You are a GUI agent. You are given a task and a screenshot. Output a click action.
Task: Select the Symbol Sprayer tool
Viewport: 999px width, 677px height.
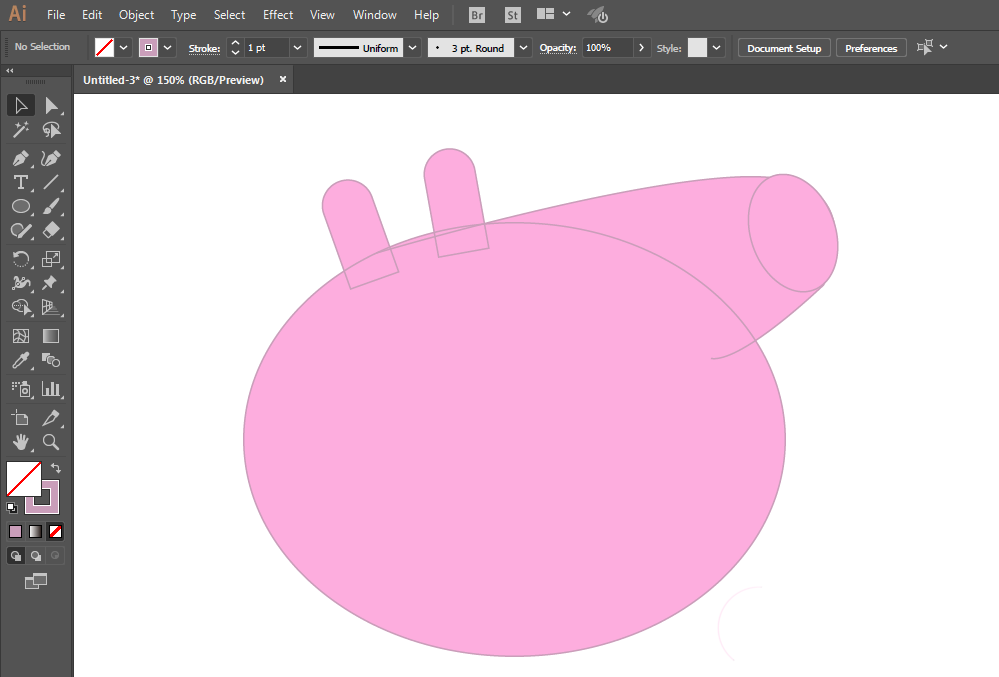(21, 388)
